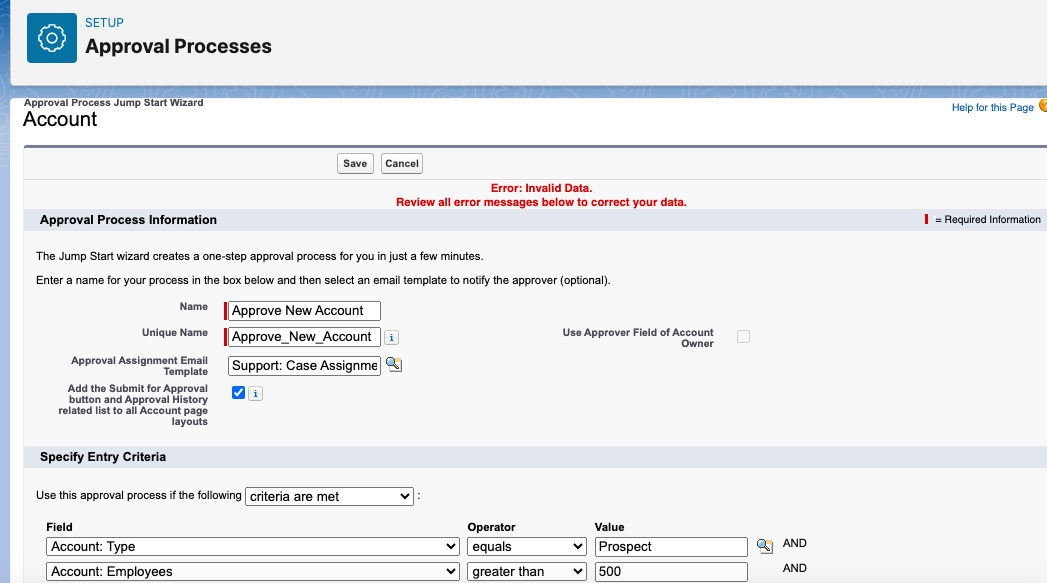Click the Value field containing Prospect
The height and width of the screenshot is (583, 1047).
pos(671,546)
